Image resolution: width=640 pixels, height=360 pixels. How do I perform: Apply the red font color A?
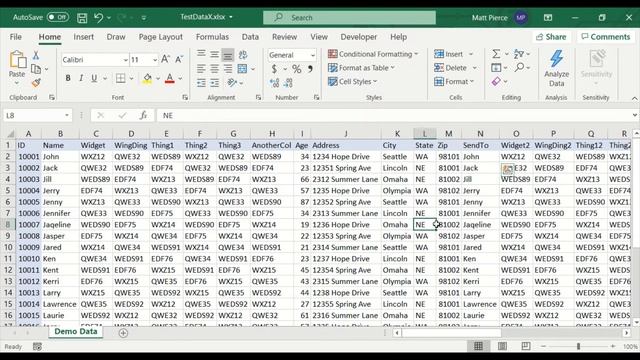[x=170, y=78]
